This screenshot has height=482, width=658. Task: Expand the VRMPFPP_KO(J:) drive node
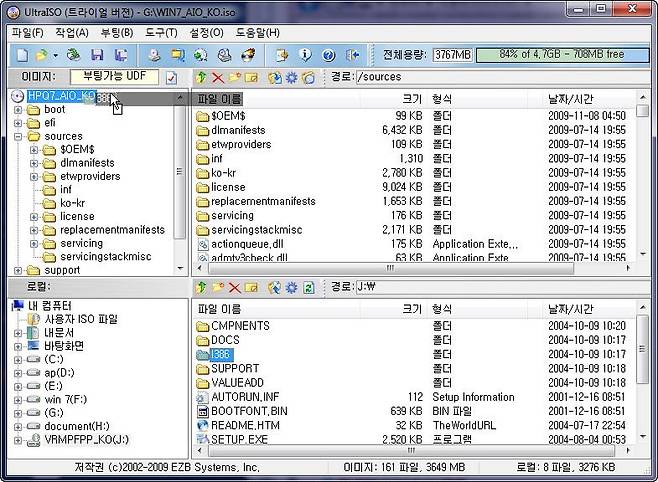tap(18, 440)
